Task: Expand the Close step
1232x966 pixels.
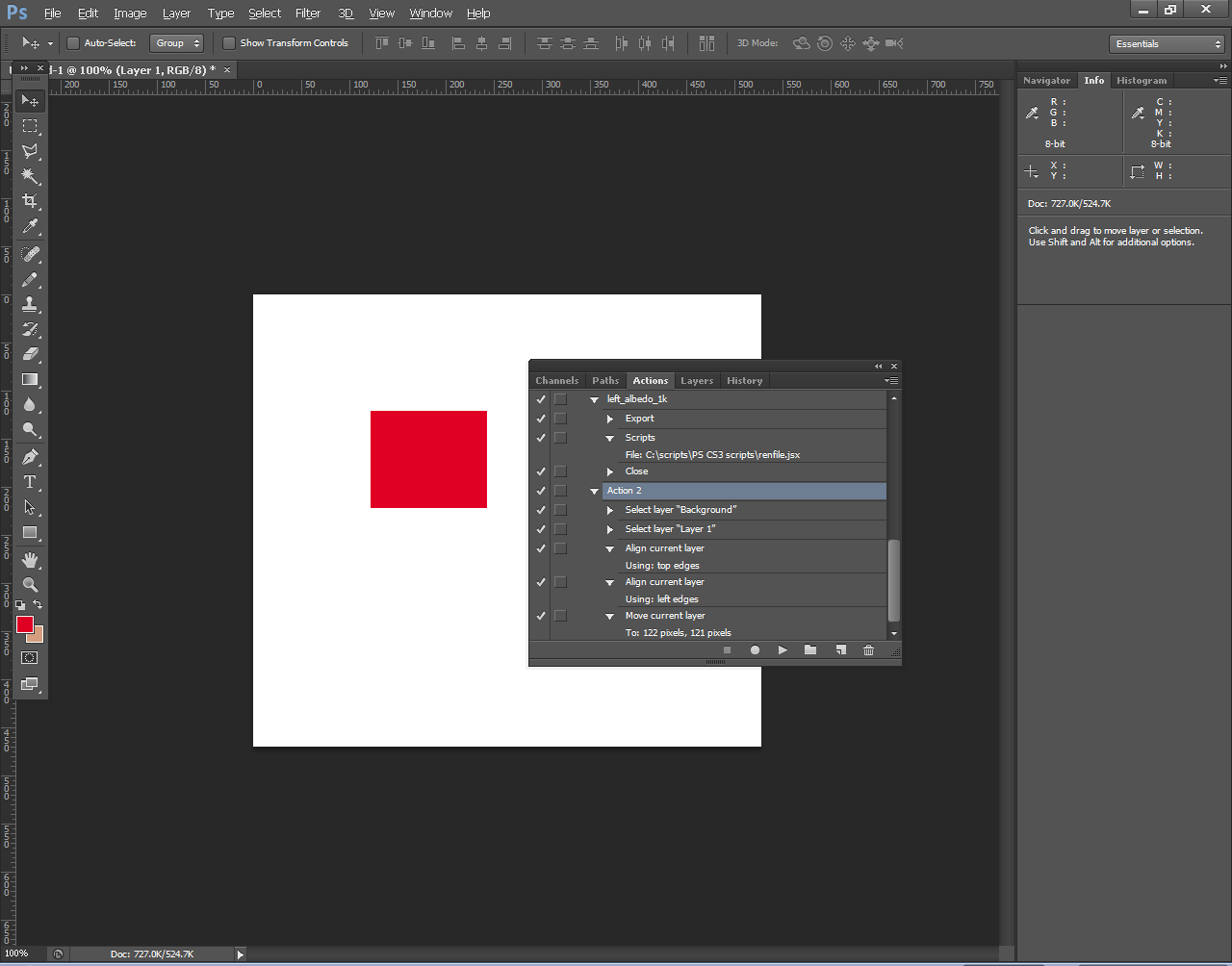Action: coord(610,471)
